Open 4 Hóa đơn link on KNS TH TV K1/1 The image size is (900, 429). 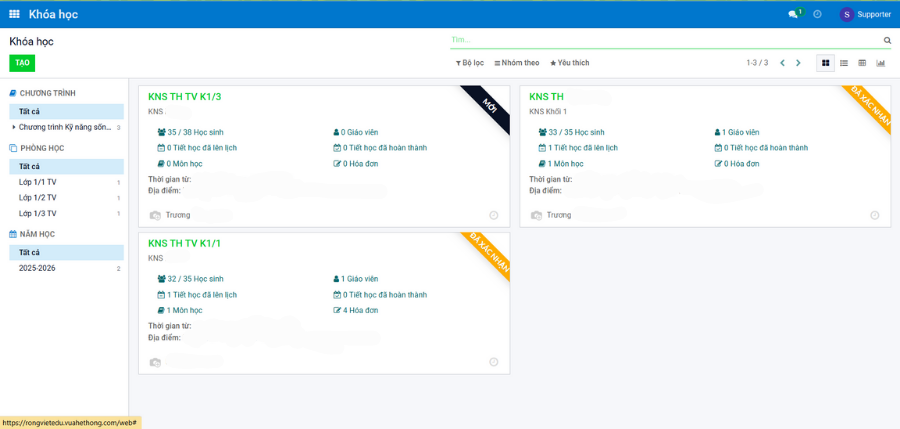coord(359,310)
